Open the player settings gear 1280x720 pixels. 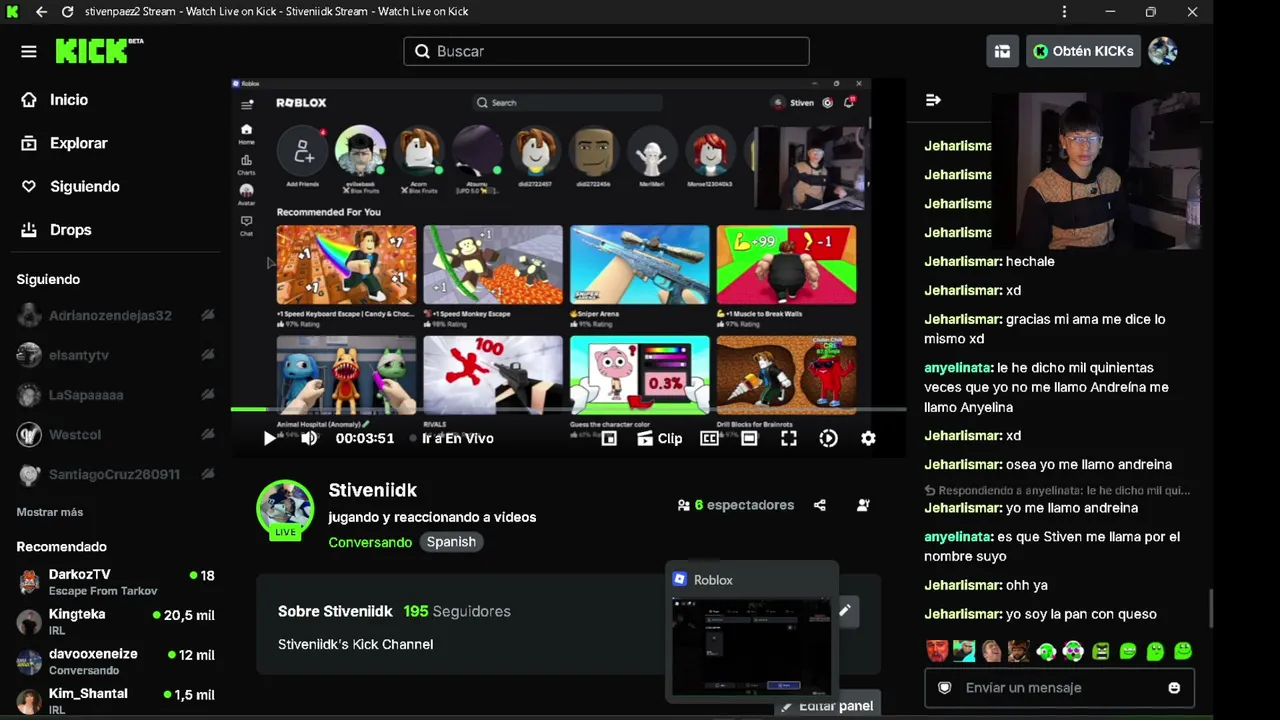pos(868,438)
